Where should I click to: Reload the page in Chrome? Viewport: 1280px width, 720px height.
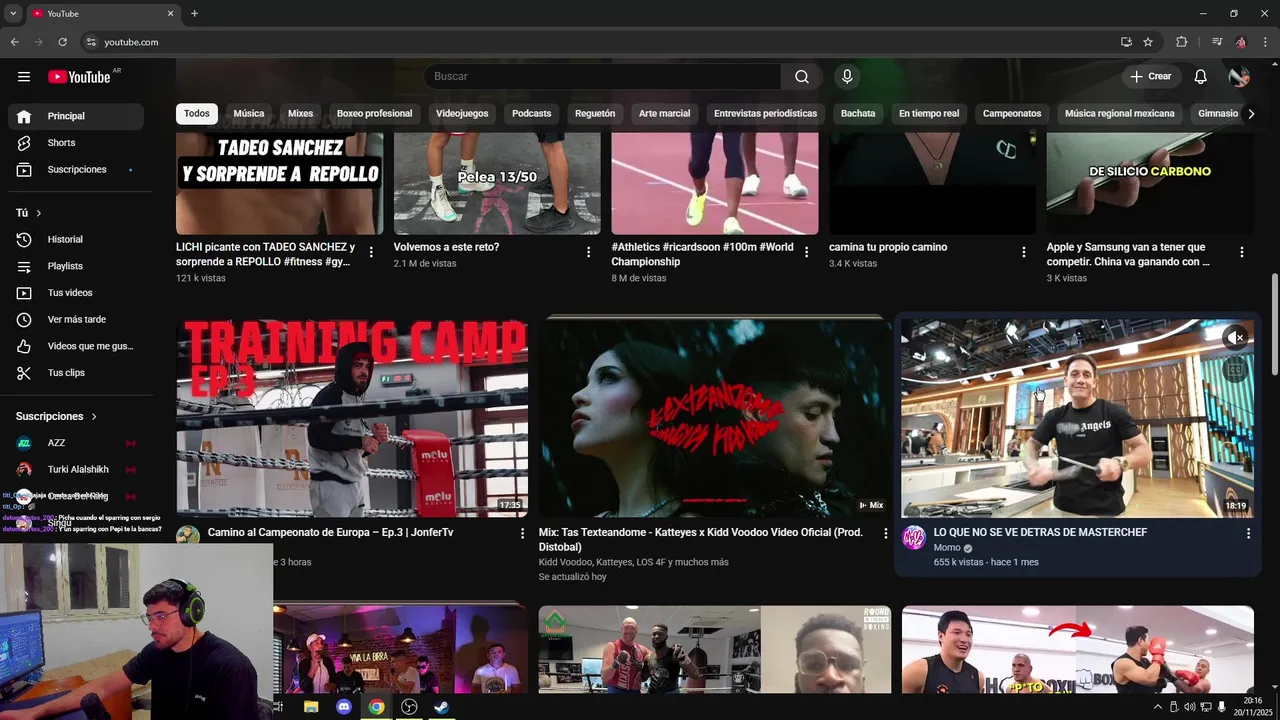62,42
